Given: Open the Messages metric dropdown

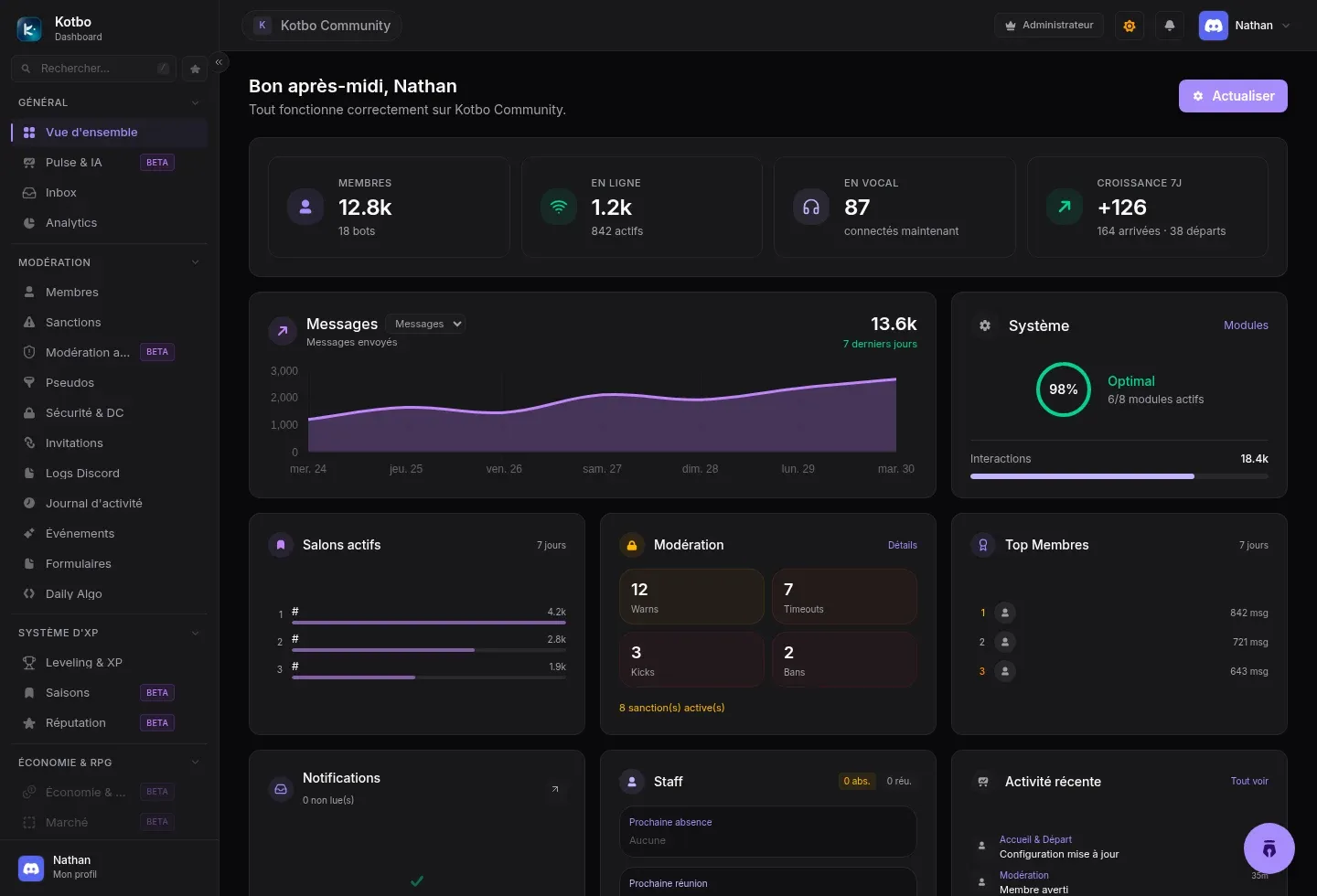Looking at the screenshot, I should (x=426, y=324).
